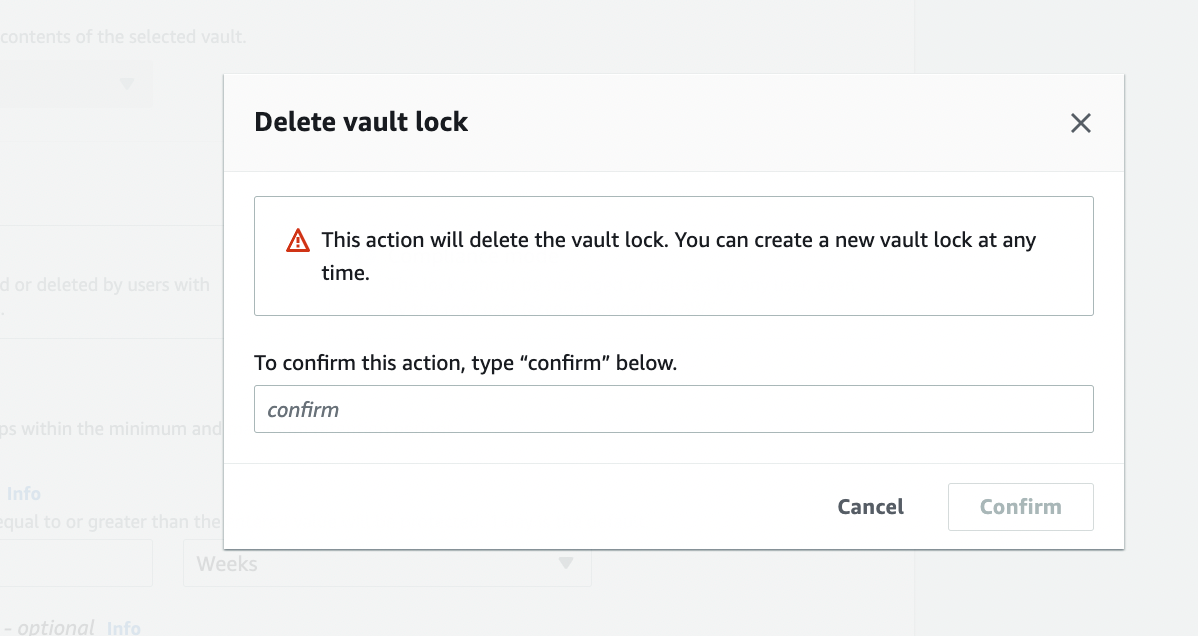The height and width of the screenshot is (636, 1198).
Task: Click the alert message about deleting the vault lock
Action: point(679,255)
